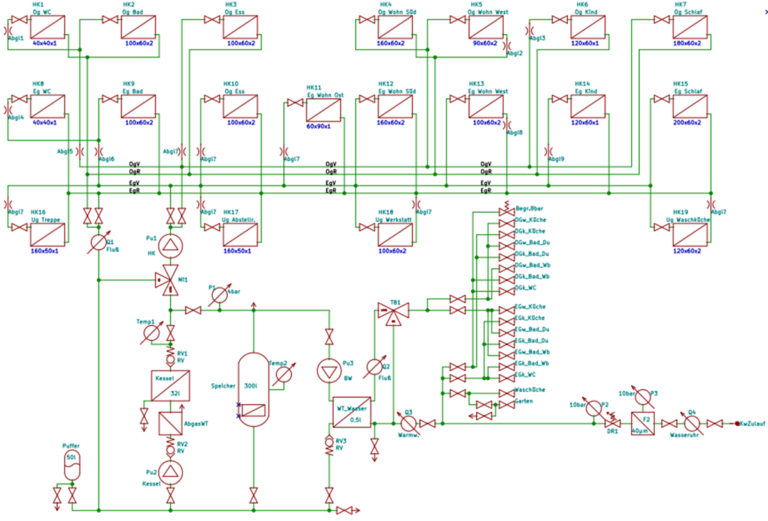Click the OGk_WC shut-off valve

[506, 291]
